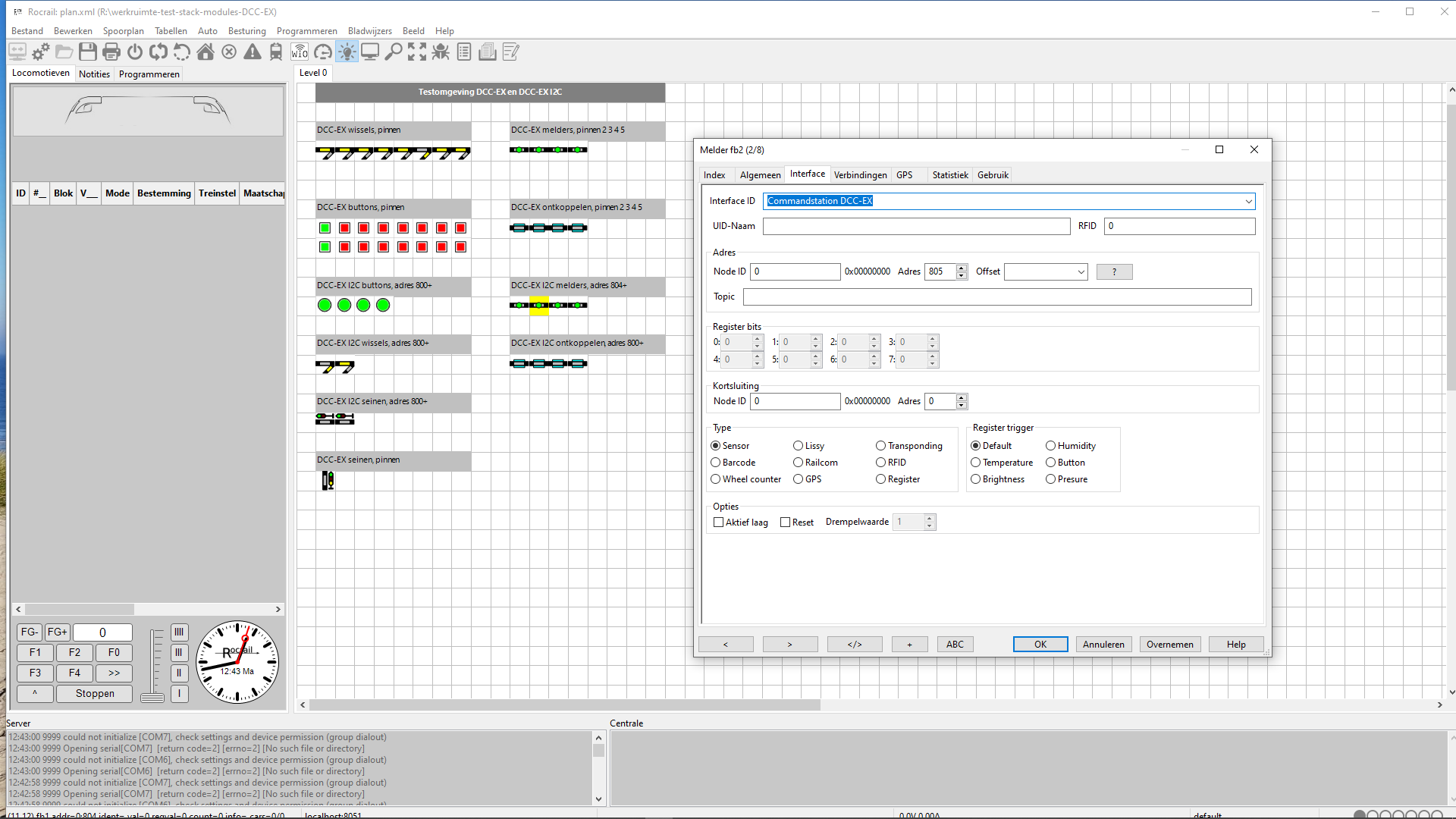Image resolution: width=1456 pixels, height=819 pixels.
Task: Click the bug debug icon
Action: [x=441, y=52]
